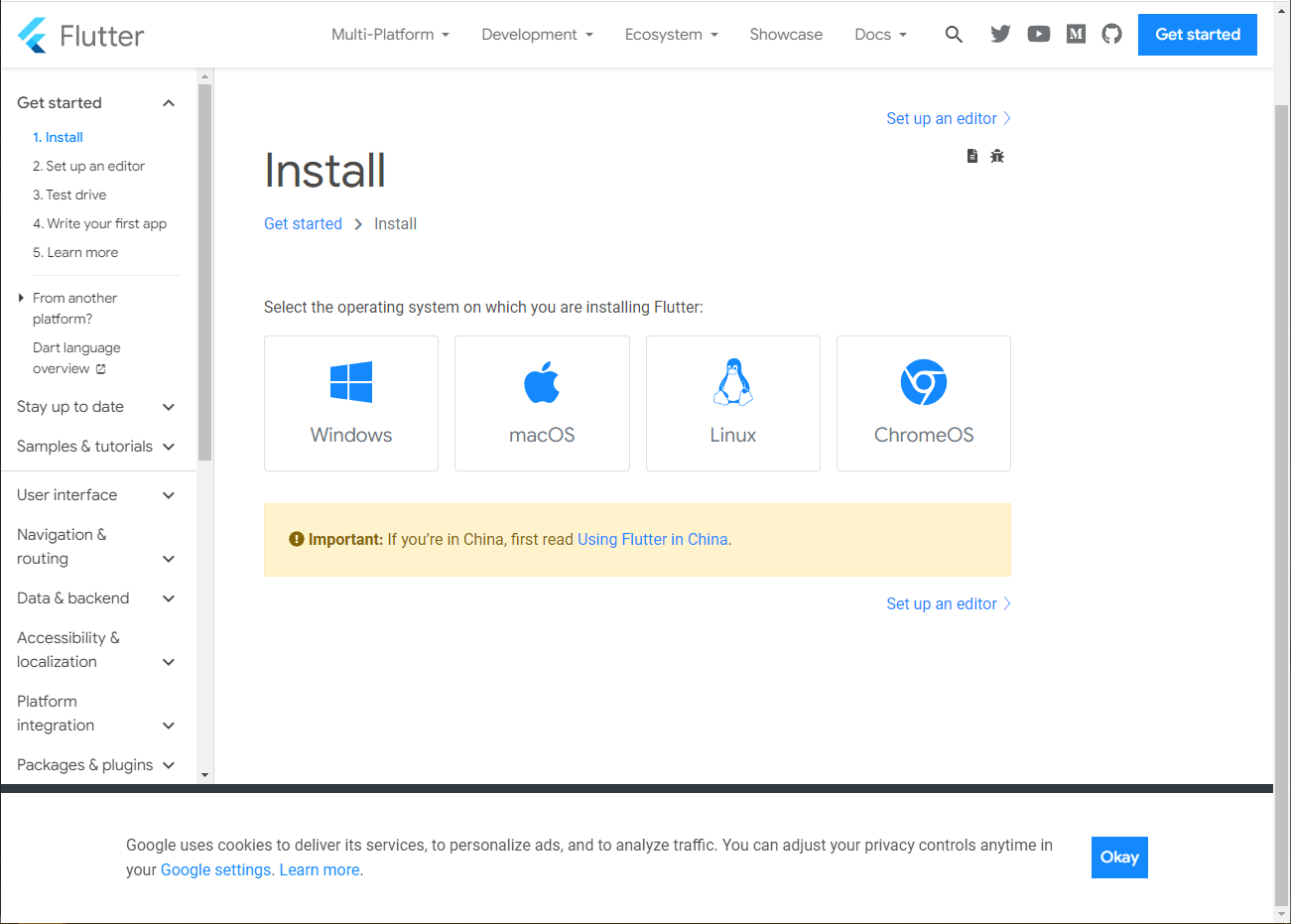Select 2. Set up an editor in sidebar
Image resolution: width=1291 pixels, height=924 pixels.
(88, 167)
